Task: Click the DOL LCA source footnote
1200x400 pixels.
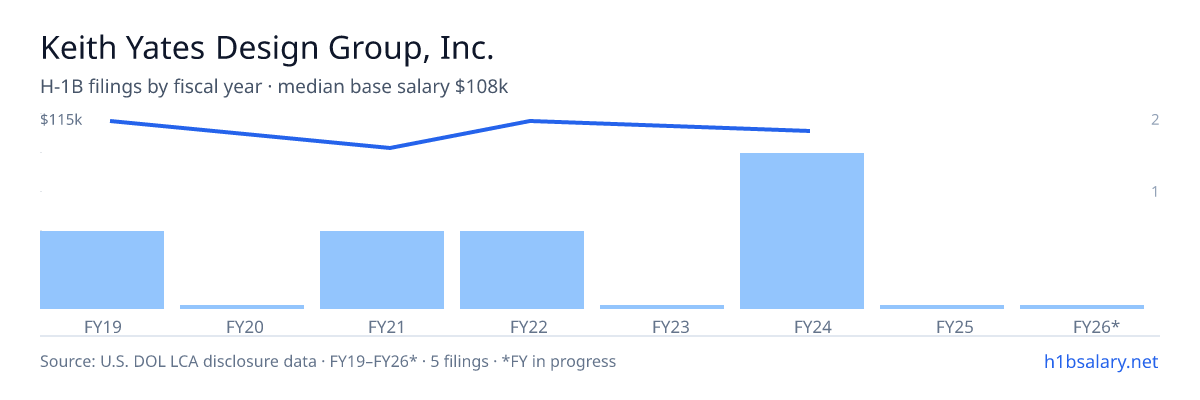Action: pos(328,361)
